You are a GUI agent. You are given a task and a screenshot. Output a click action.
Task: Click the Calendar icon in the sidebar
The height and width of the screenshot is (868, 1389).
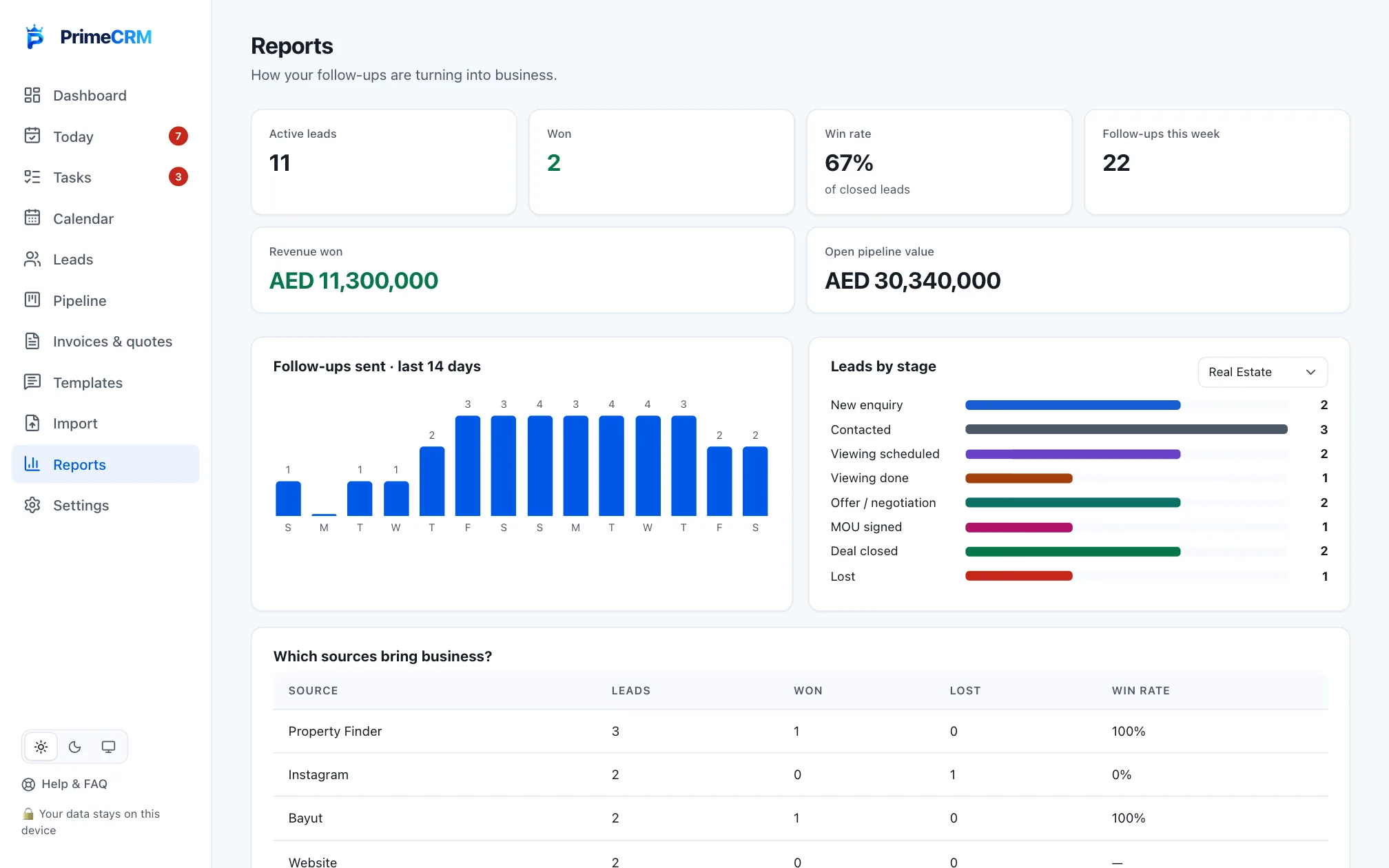(x=32, y=218)
